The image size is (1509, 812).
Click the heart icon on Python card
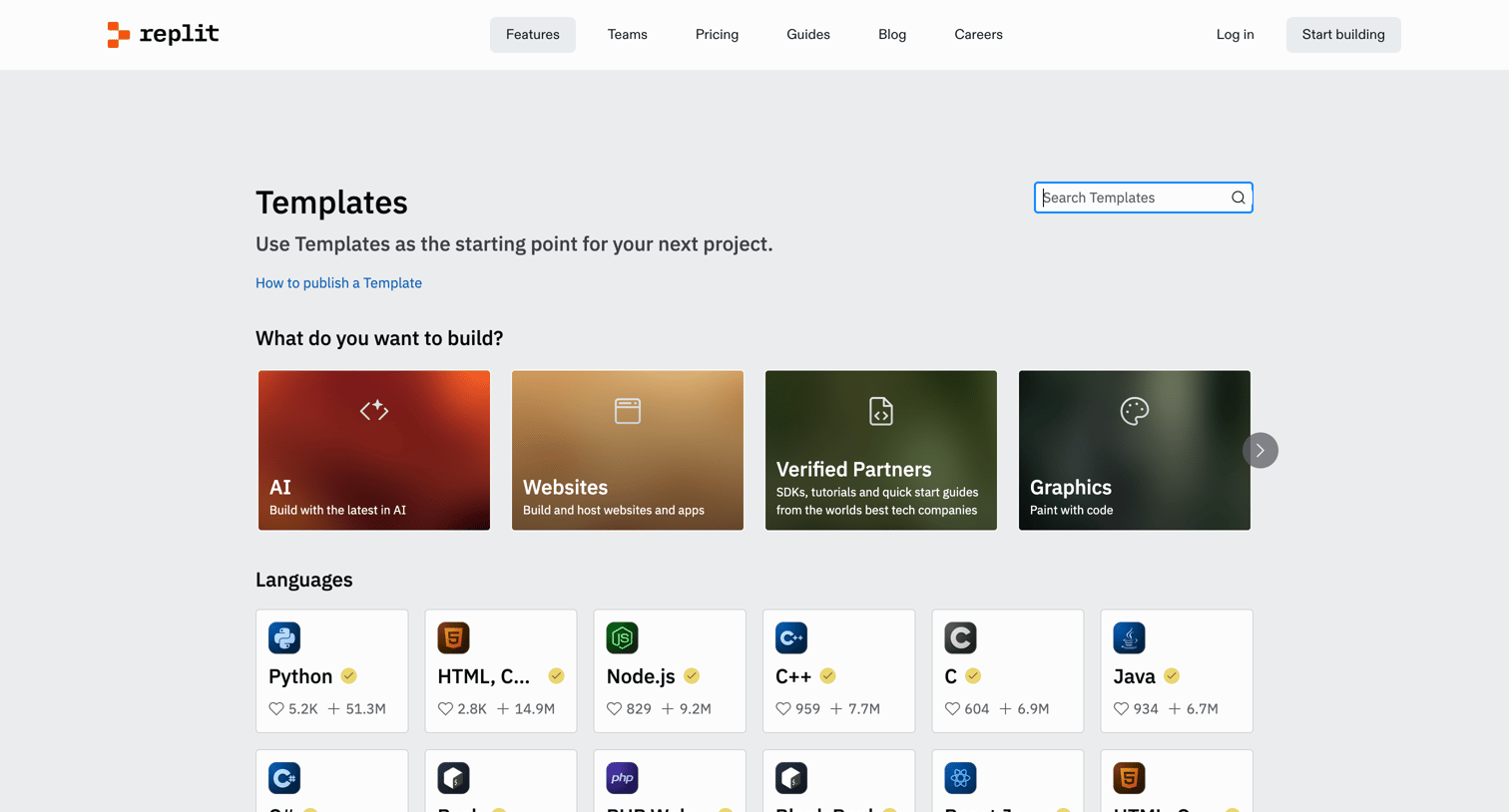click(276, 708)
